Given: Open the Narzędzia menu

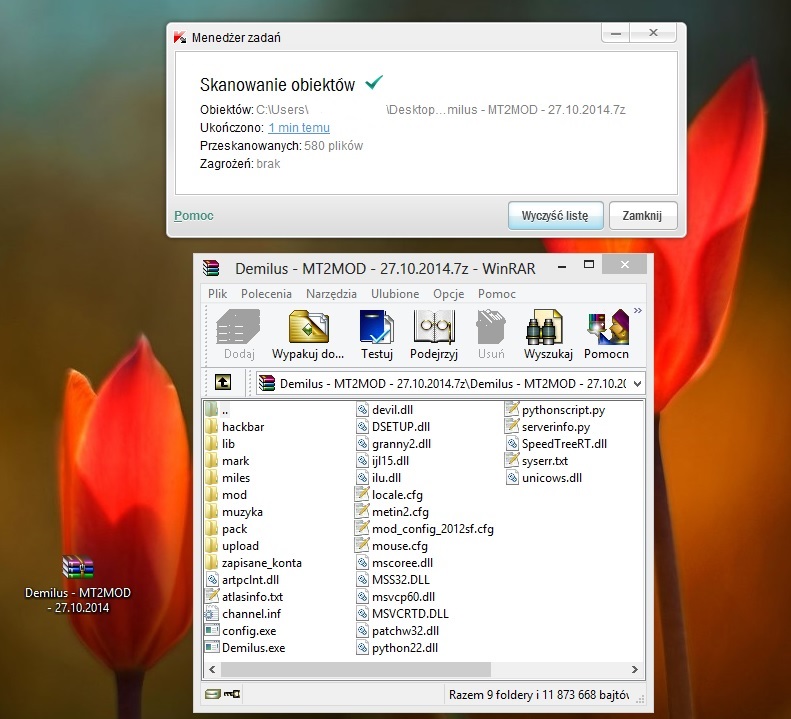Looking at the screenshot, I should pyautogui.click(x=331, y=294).
